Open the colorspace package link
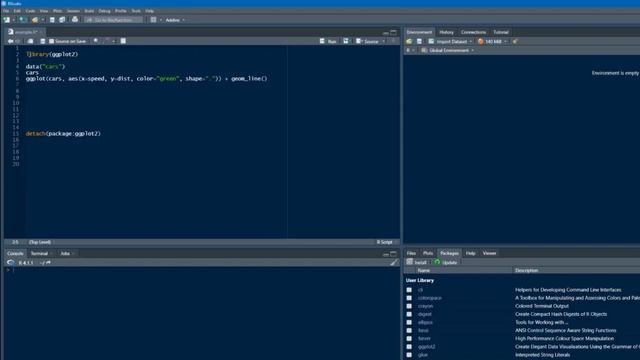640x360 pixels. [430, 298]
